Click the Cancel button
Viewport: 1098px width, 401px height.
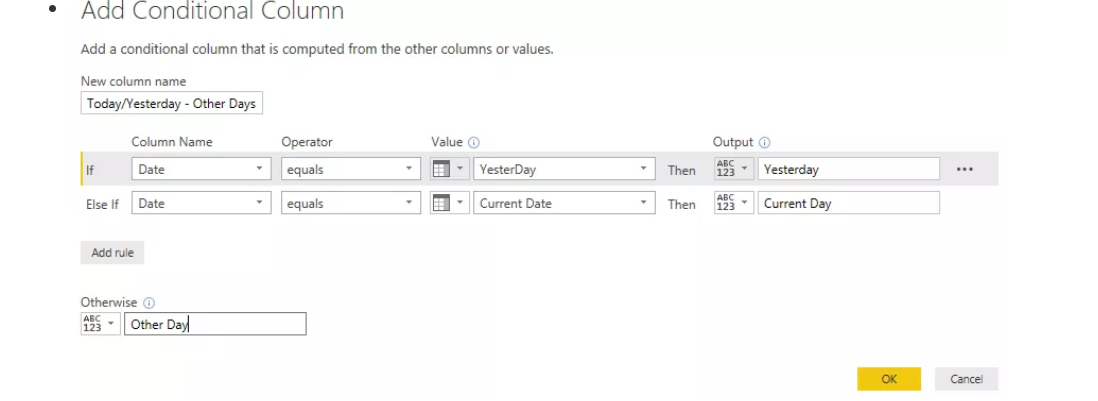point(966,379)
